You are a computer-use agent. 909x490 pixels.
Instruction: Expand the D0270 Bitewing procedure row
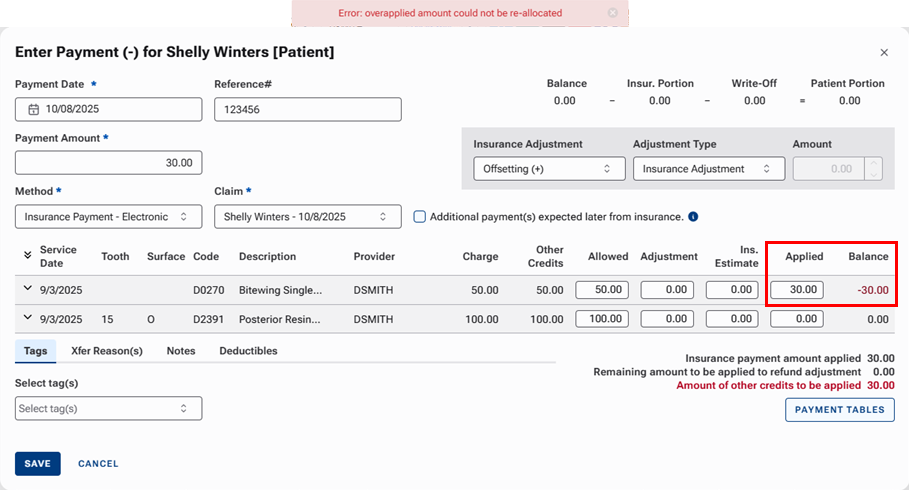27,289
